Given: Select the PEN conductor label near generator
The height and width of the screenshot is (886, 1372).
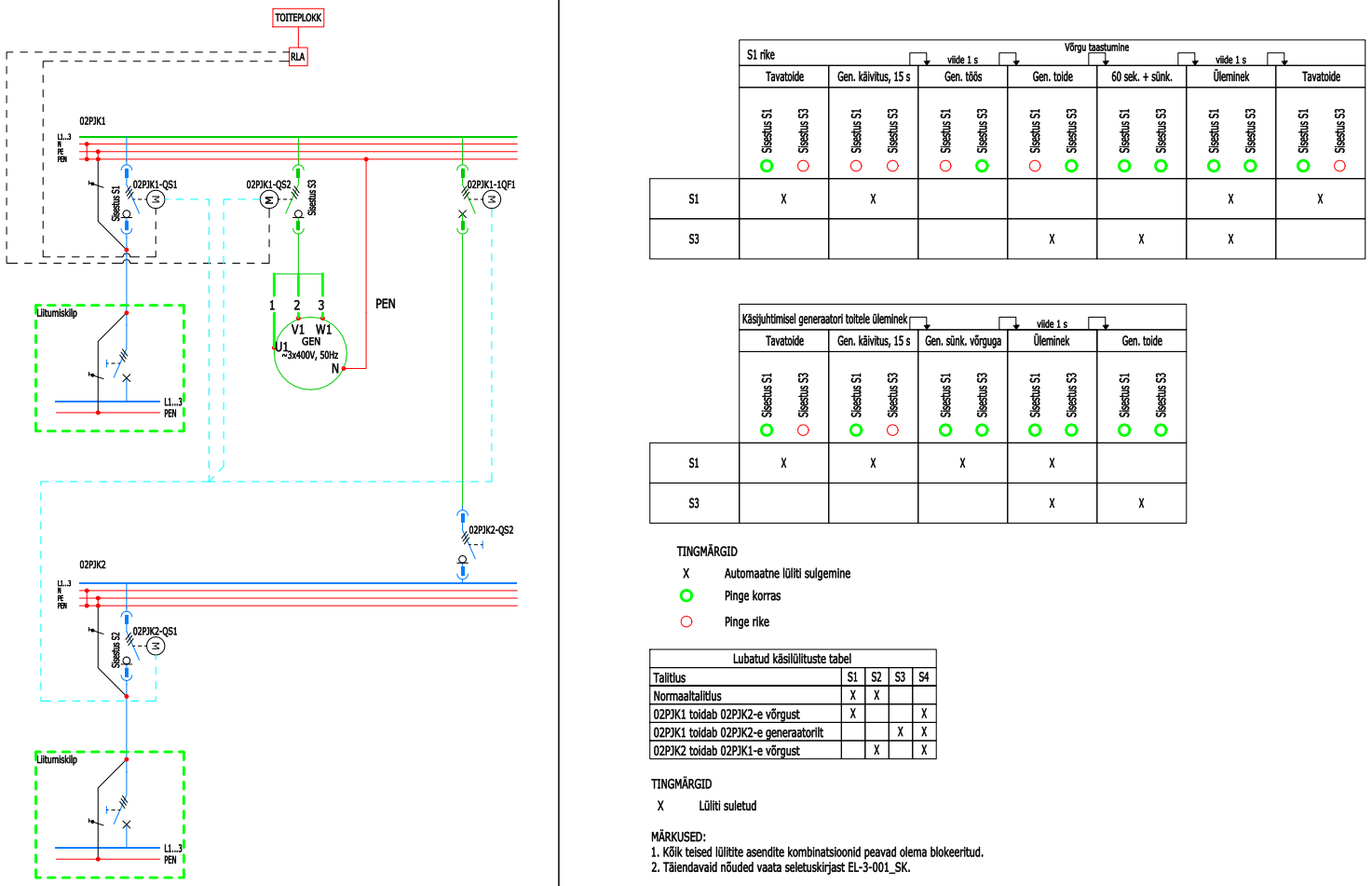Looking at the screenshot, I should (x=386, y=304).
